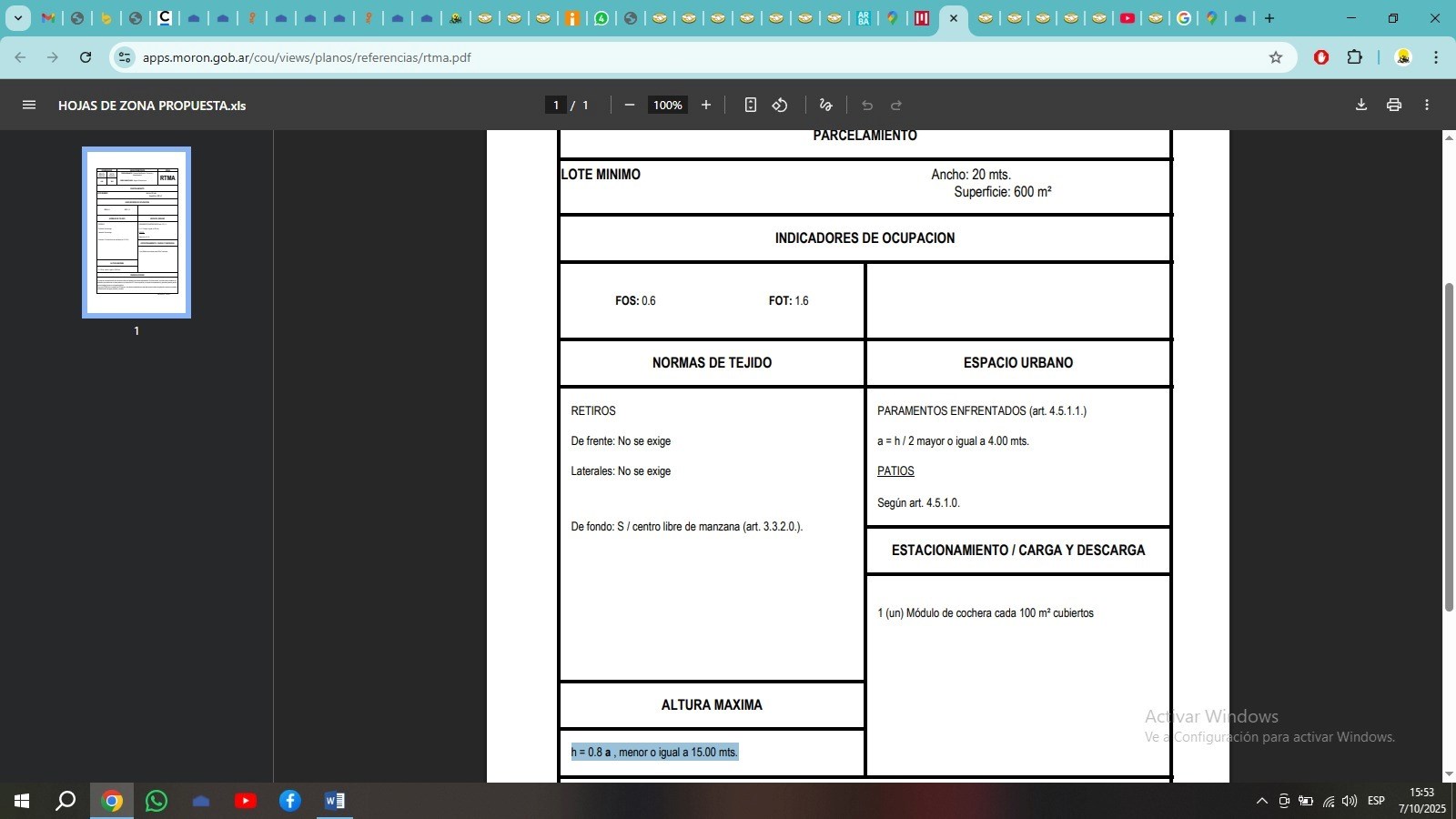Toggle the PDF sidebar menu button
Image resolution: width=1456 pixels, height=819 pixels.
(x=29, y=105)
